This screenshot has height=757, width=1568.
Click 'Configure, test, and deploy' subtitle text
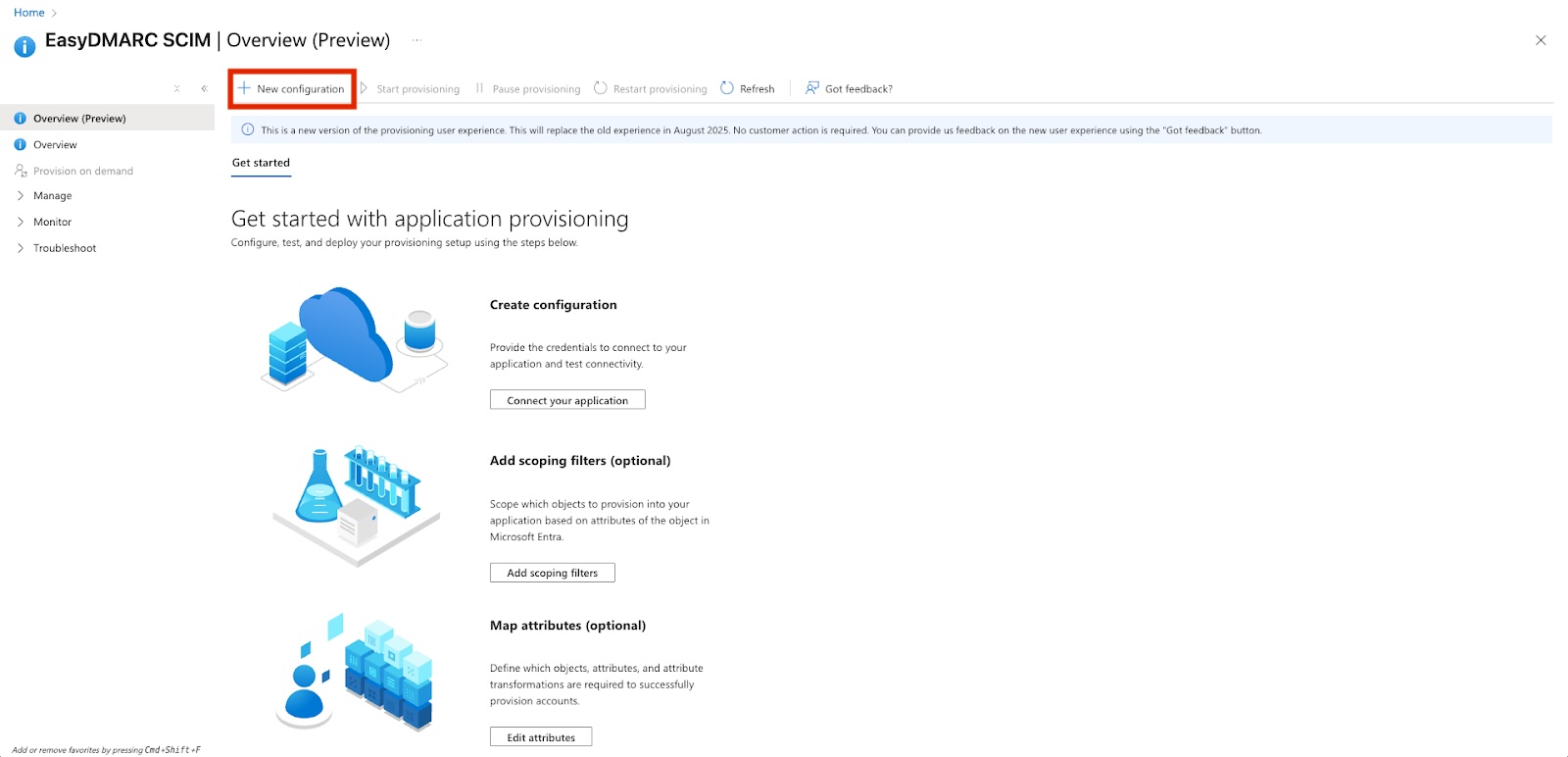pyautogui.click(x=405, y=243)
